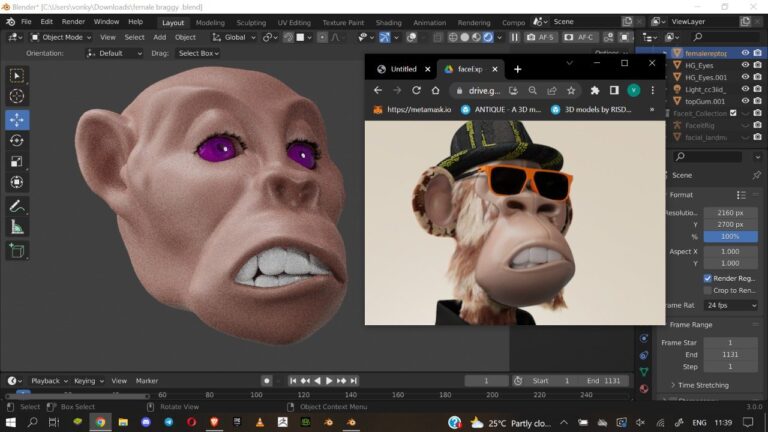Switch to Sculpting workspace tab
Viewport: 768px width, 432px height.
[x=251, y=23]
